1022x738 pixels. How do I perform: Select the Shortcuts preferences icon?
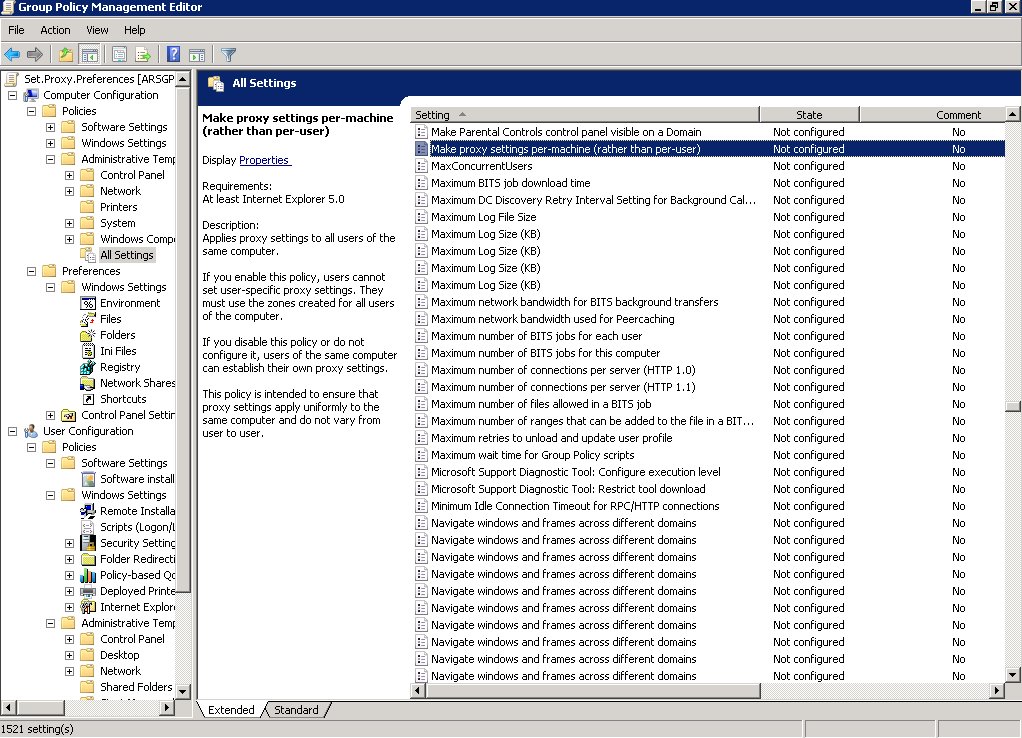pos(88,399)
